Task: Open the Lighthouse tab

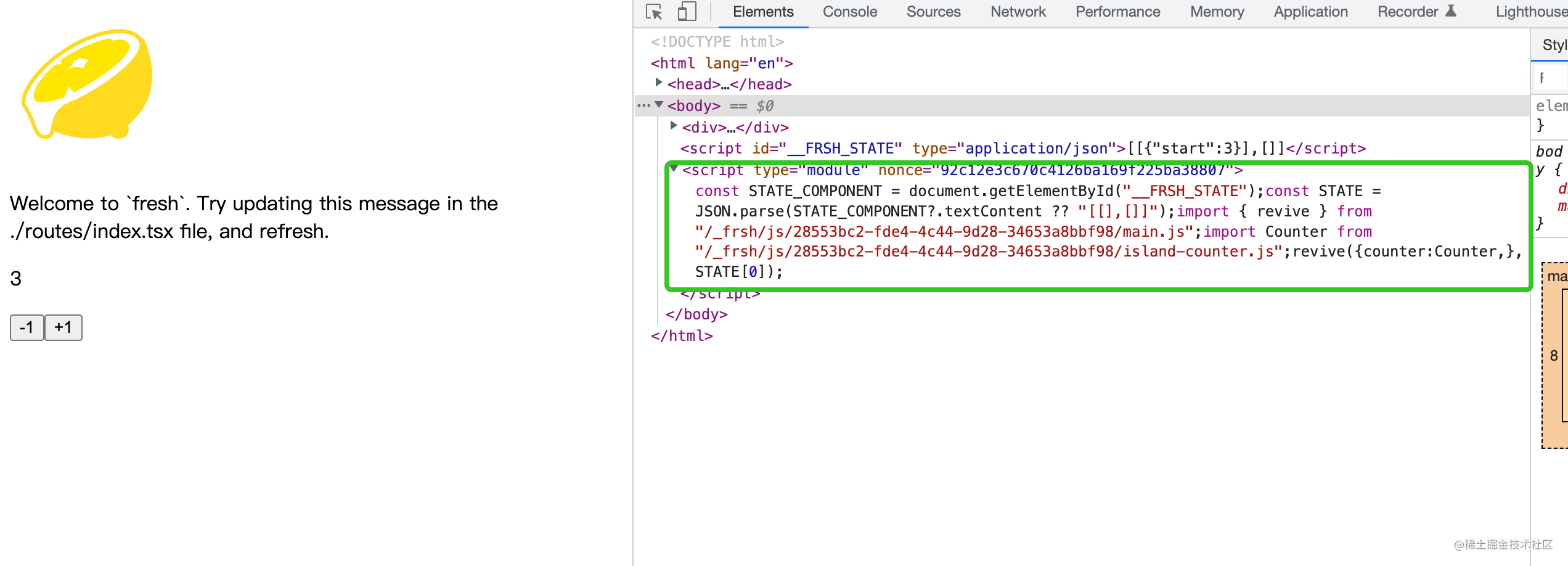Action: (1531, 12)
